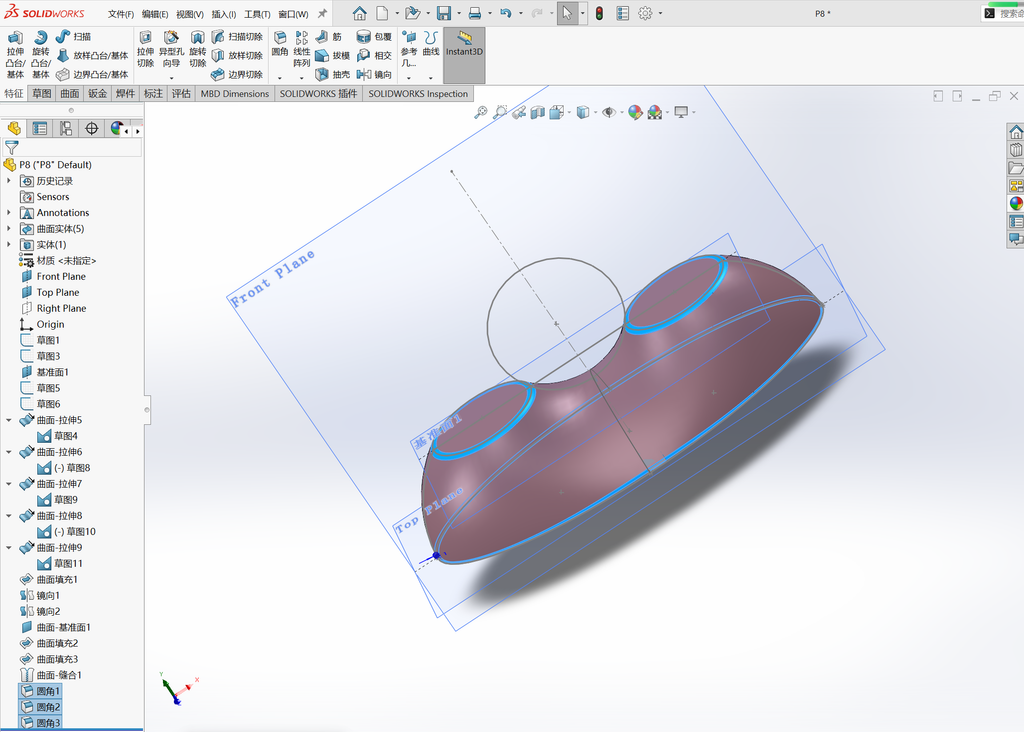Click the 放样凸台/基体 button
The image size is (1024, 732).
[x=93, y=56]
